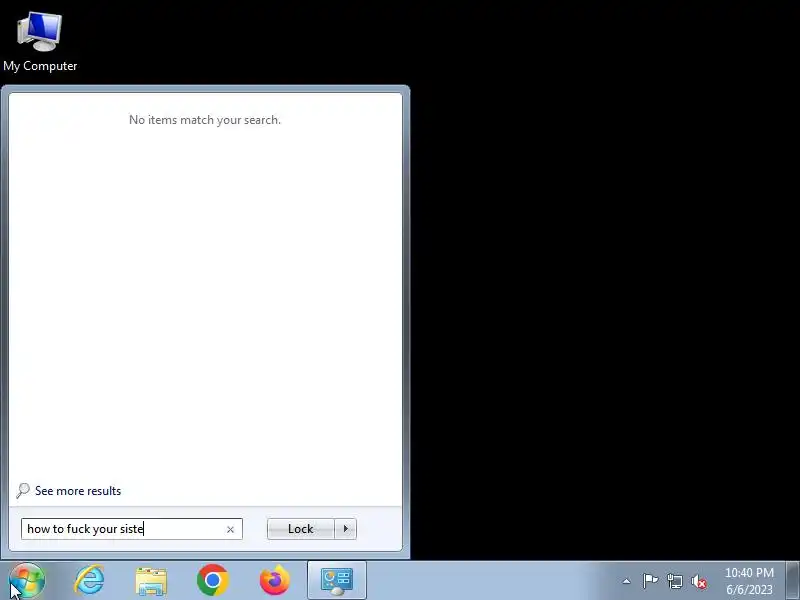
Task: Show hidden system tray icons
Action: (x=627, y=581)
